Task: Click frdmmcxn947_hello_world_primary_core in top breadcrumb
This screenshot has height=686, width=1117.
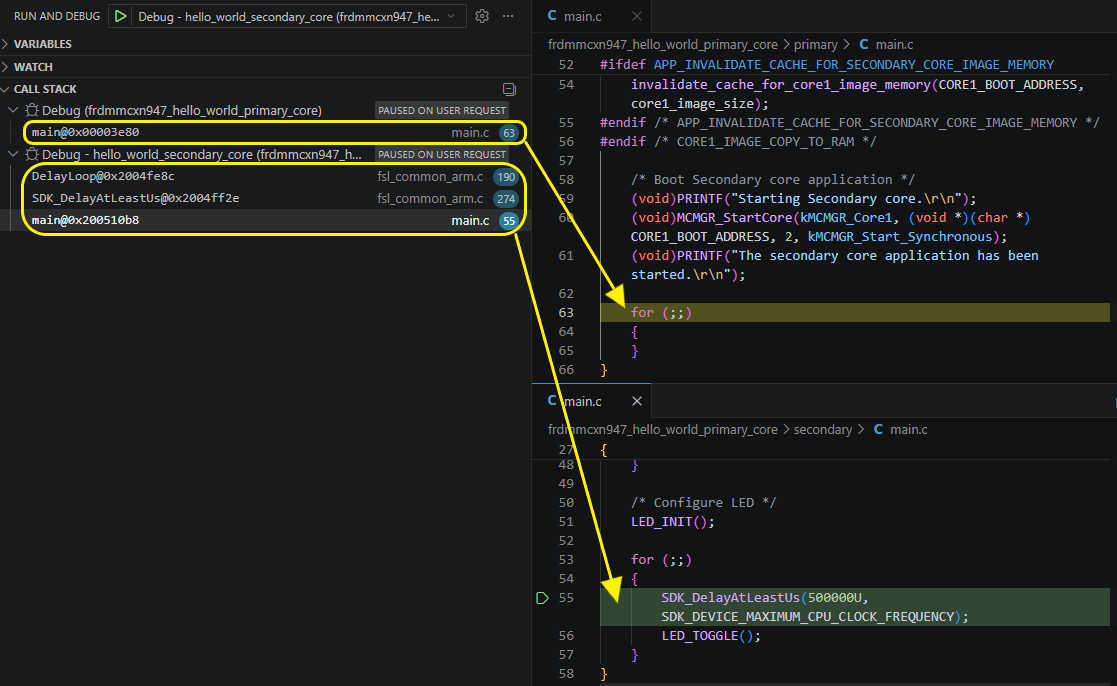Action: tap(663, 44)
